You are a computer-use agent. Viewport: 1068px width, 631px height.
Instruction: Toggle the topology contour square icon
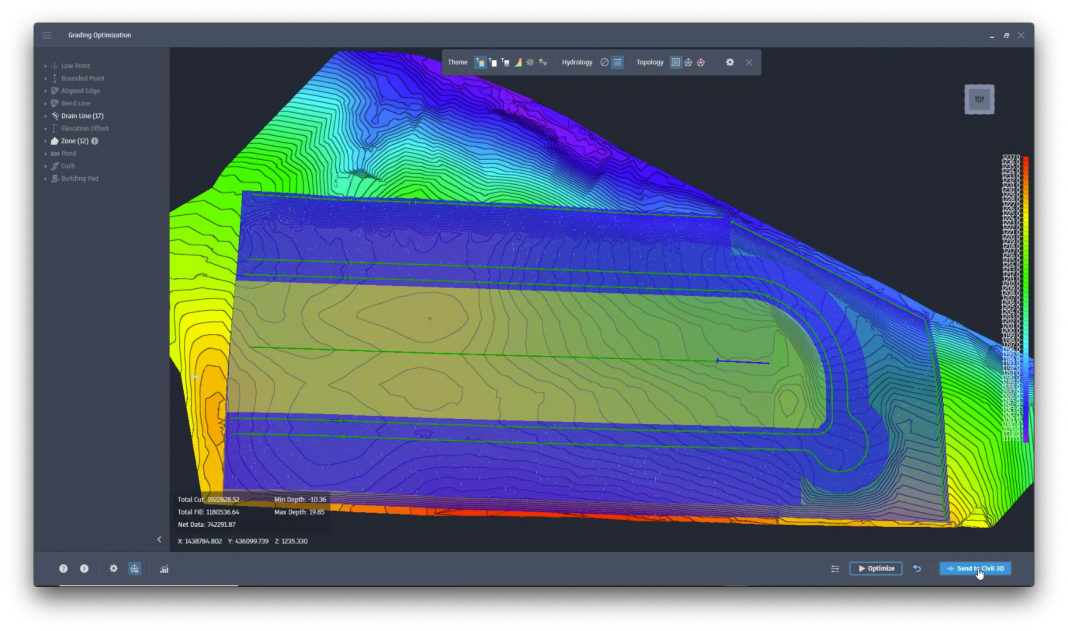coord(676,62)
